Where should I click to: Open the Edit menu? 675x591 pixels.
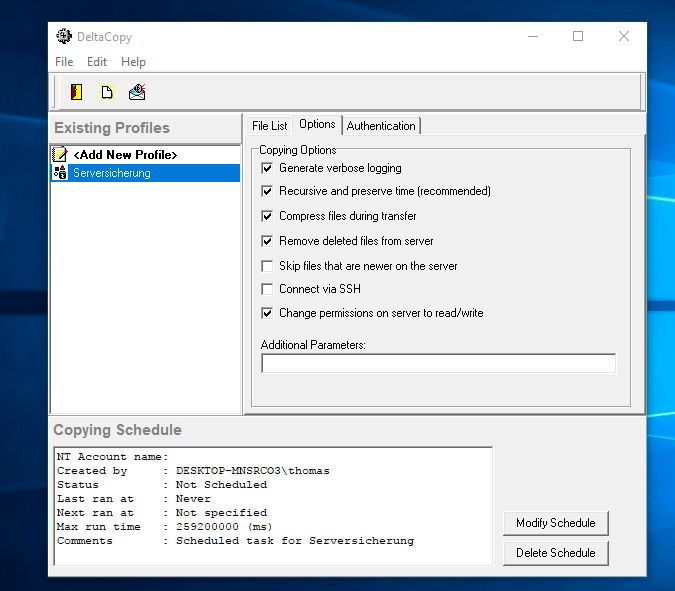pos(97,62)
